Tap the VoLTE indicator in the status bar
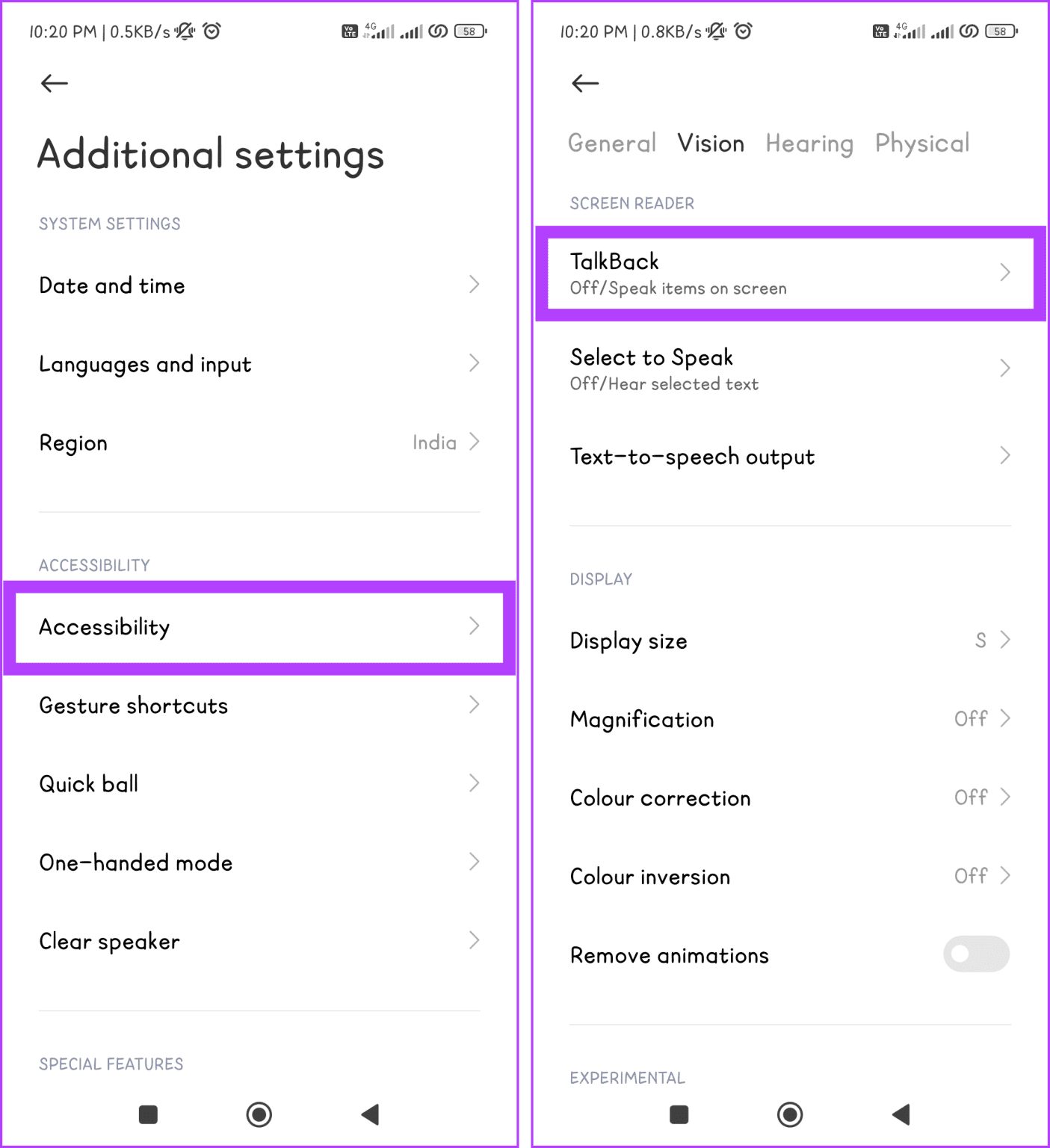The width and height of the screenshot is (1050, 1148). pos(349,31)
